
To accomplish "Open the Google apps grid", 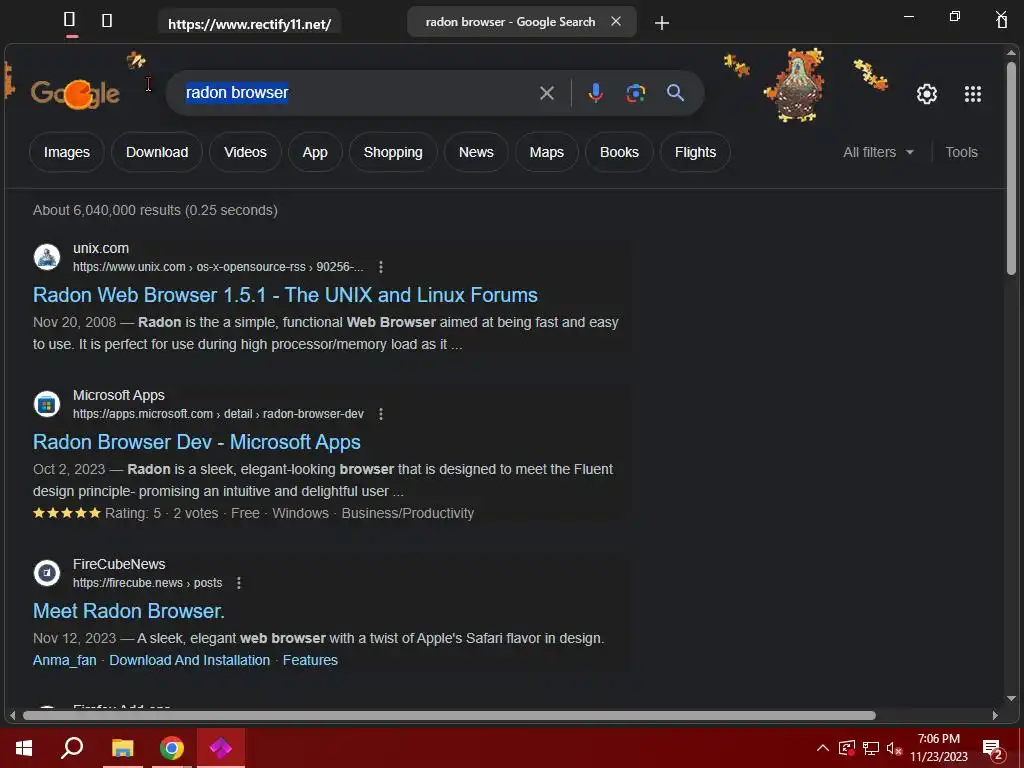I will (x=972, y=94).
